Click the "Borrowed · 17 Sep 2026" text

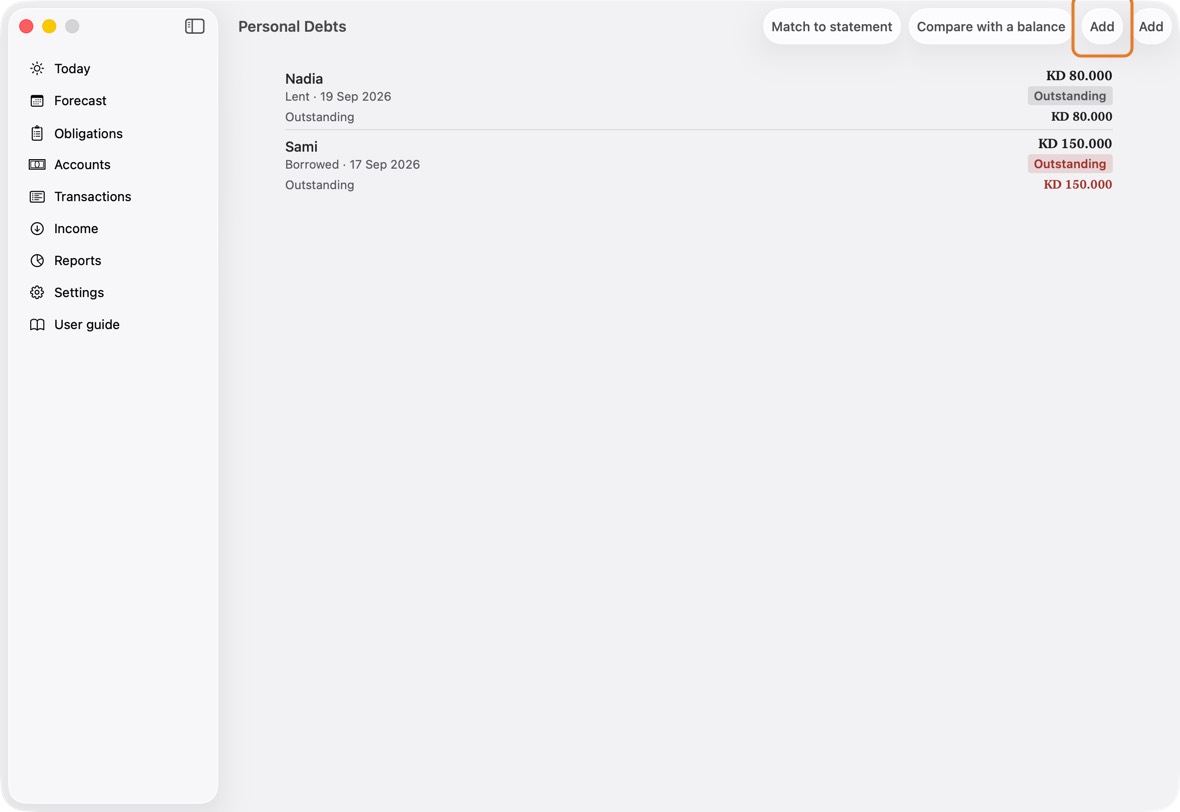point(352,164)
